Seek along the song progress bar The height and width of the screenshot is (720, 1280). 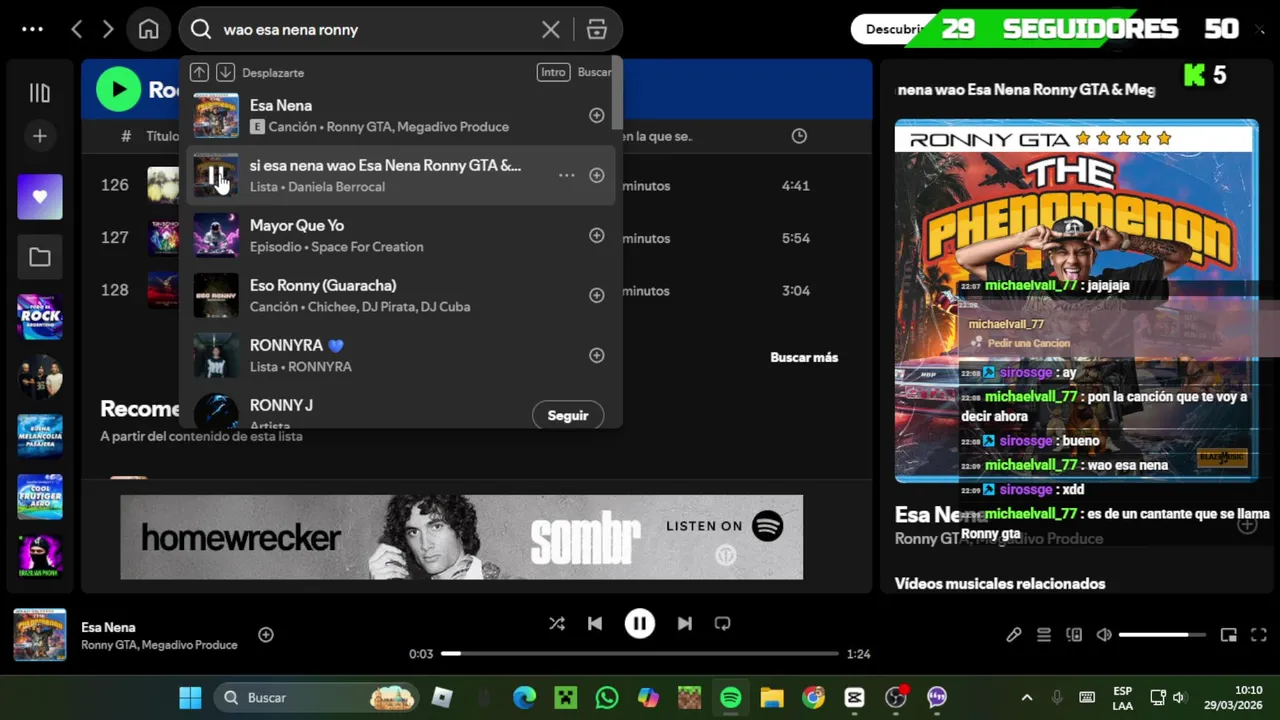coord(640,654)
